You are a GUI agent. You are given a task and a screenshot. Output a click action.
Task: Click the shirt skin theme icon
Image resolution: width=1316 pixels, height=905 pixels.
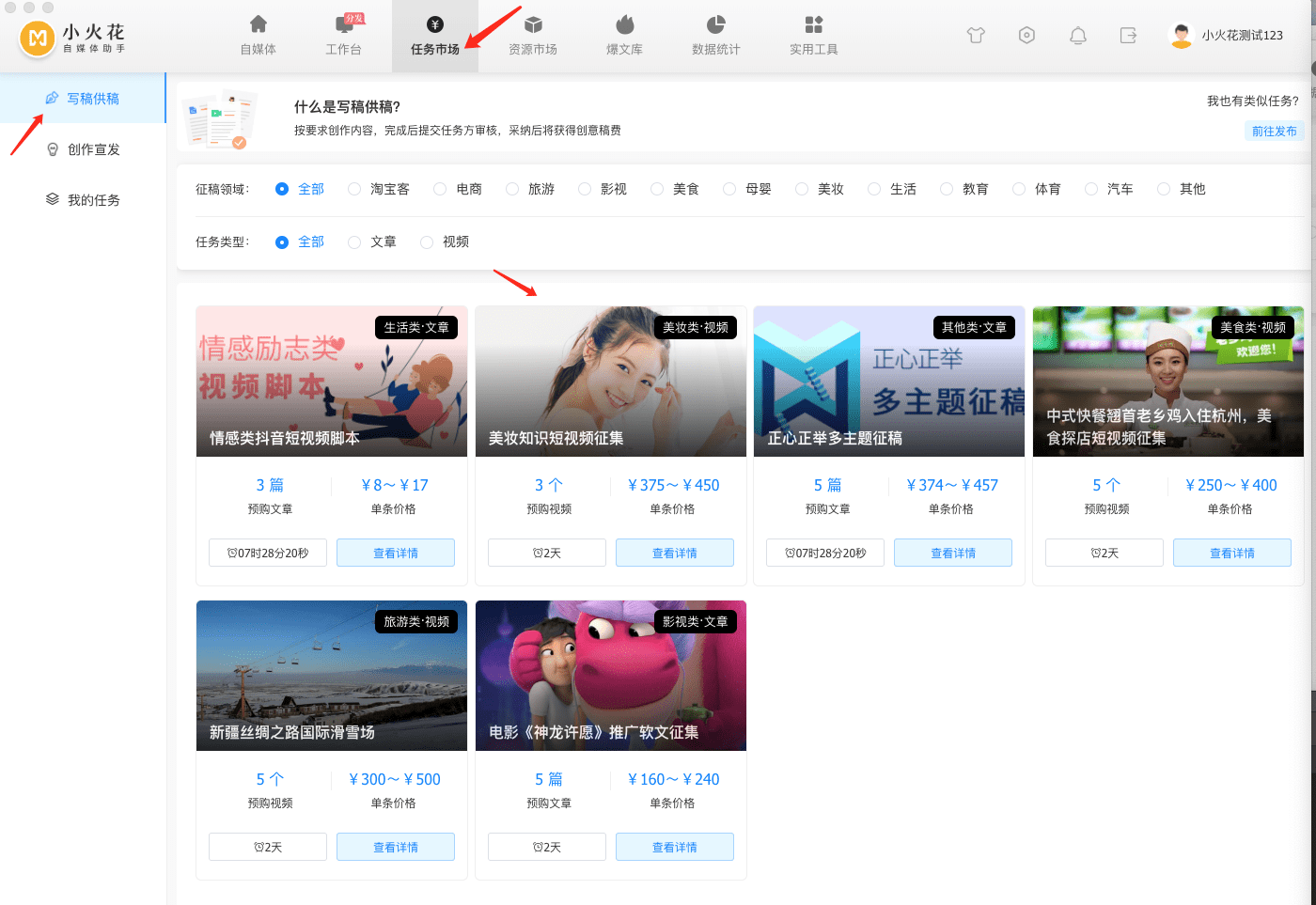pyautogui.click(x=976, y=36)
